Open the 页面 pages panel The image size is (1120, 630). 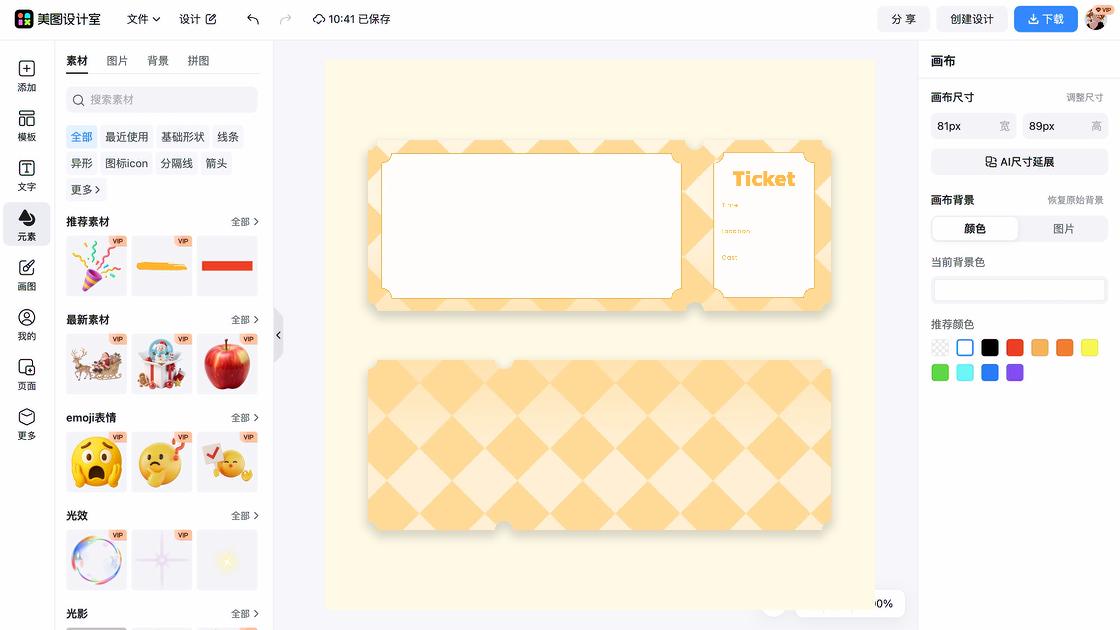27,374
